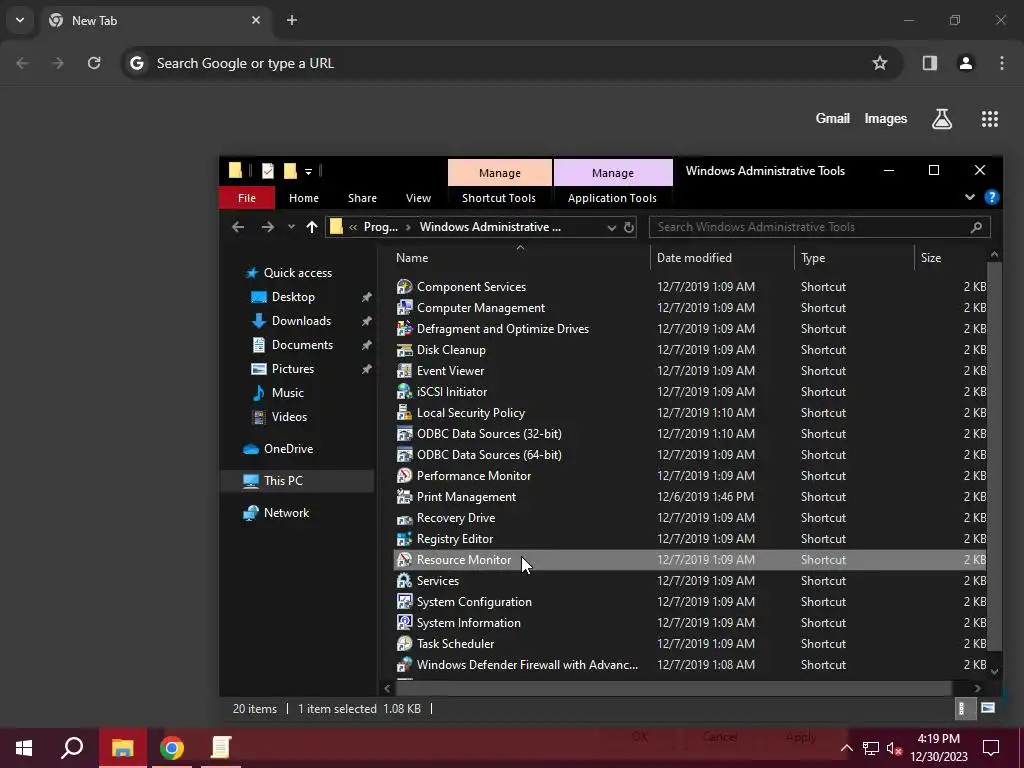Image resolution: width=1024 pixels, height=768 pixels.
Task: Open Chrome from the taskbar
Action: point(172,748)
